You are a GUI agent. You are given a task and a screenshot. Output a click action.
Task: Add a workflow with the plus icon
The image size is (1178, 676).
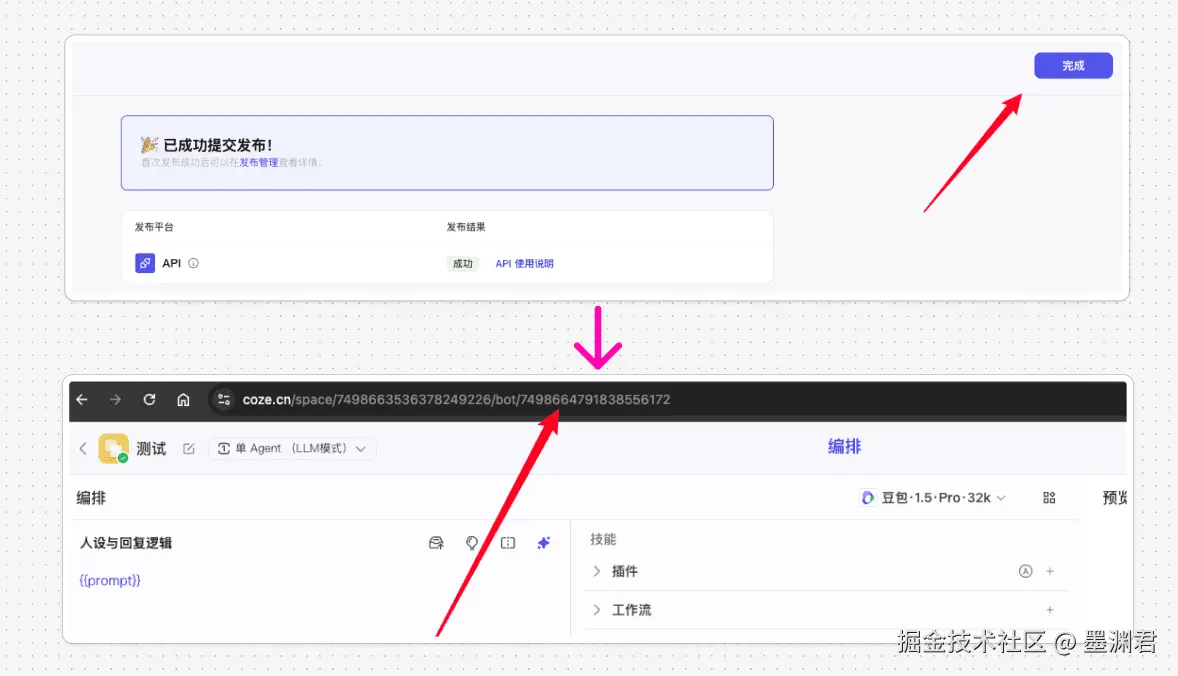pos(1050,610)
